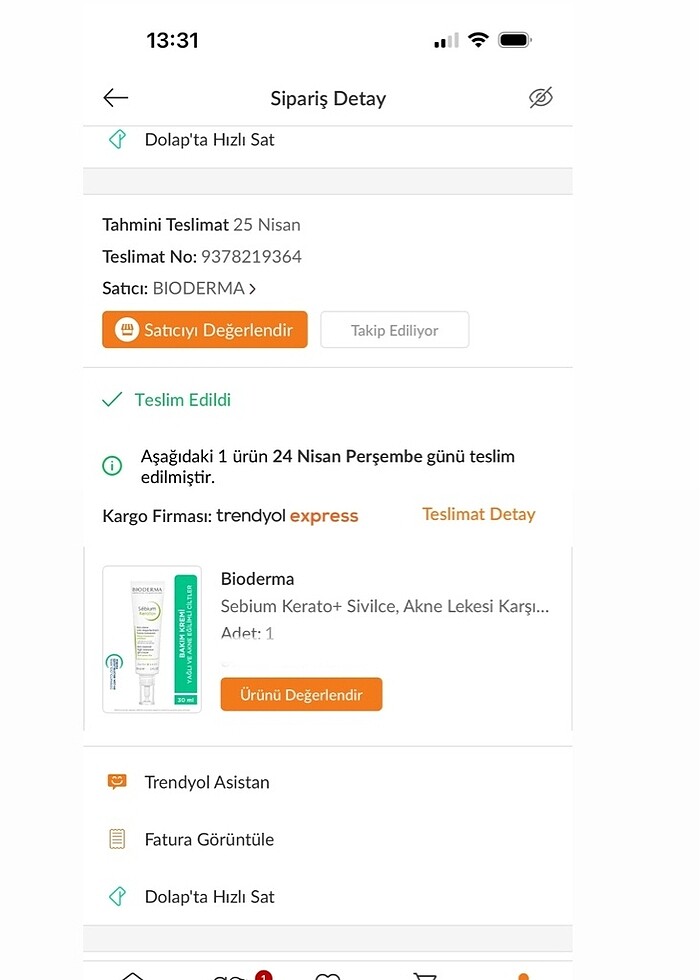
Task: Open the Teslimat Detay link
Action: [x=478, y=514]
